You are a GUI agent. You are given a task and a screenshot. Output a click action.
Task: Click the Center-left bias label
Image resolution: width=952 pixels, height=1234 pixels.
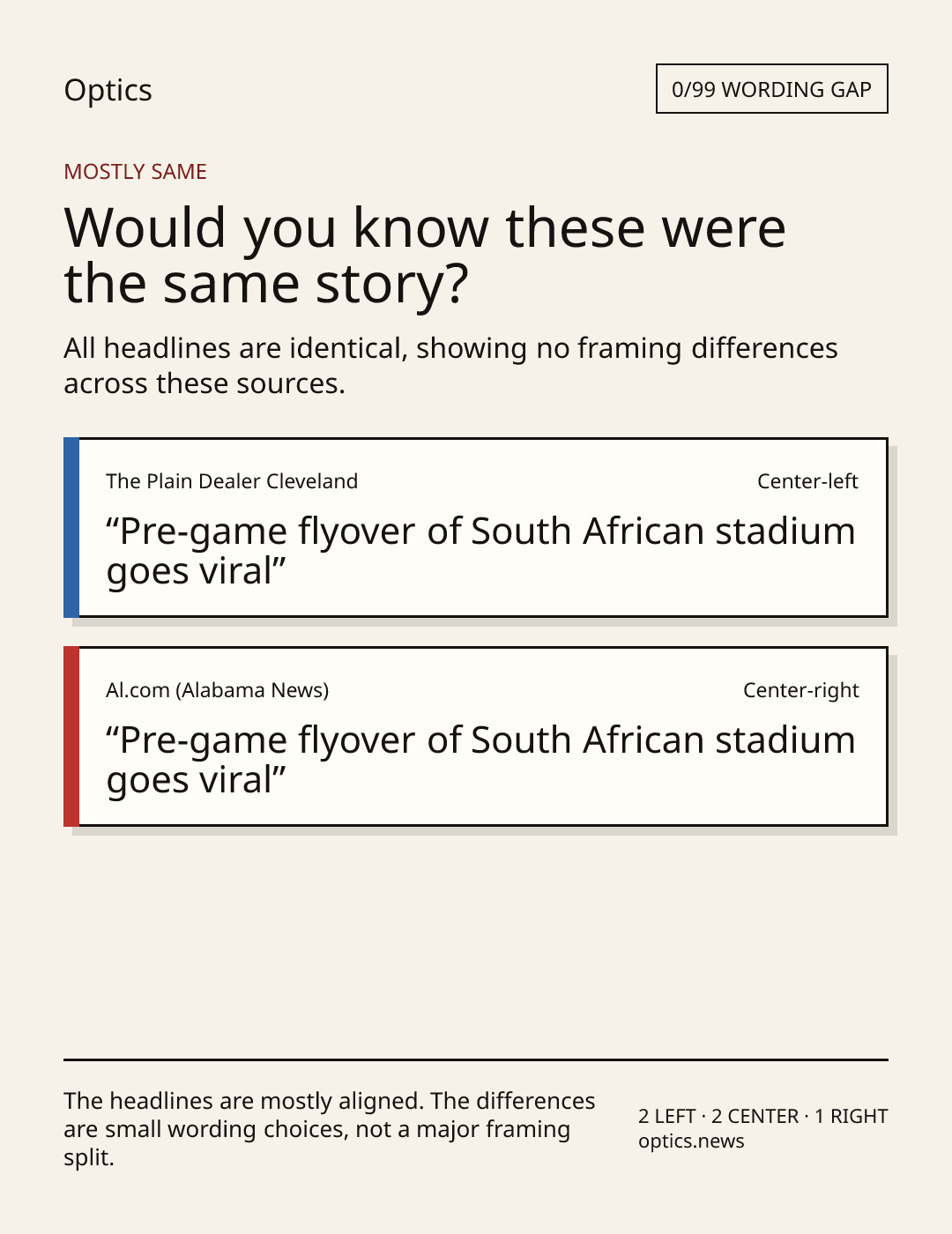(807, 481)
